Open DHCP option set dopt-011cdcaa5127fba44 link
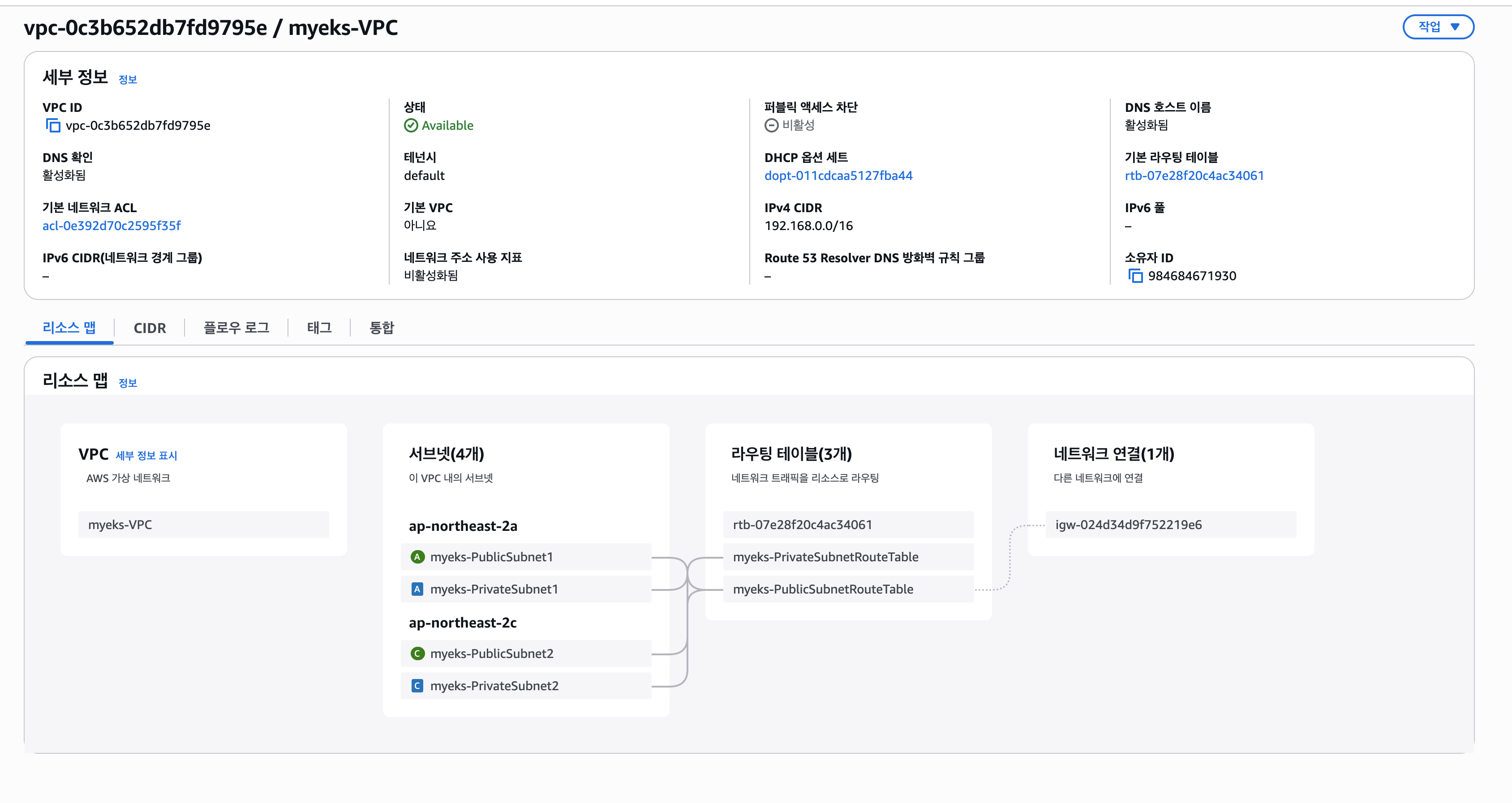Image resolution: width=1512 pixels, height=803 pixels. (x=838, y=175)
